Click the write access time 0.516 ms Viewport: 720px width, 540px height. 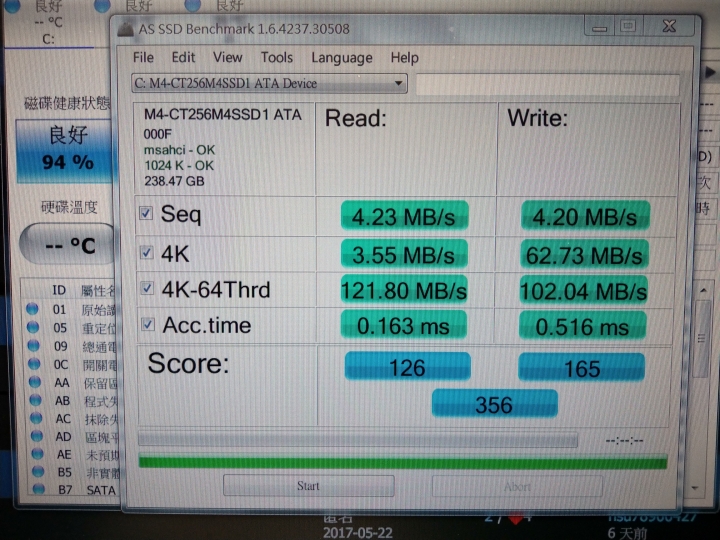(x=582, y=326)
